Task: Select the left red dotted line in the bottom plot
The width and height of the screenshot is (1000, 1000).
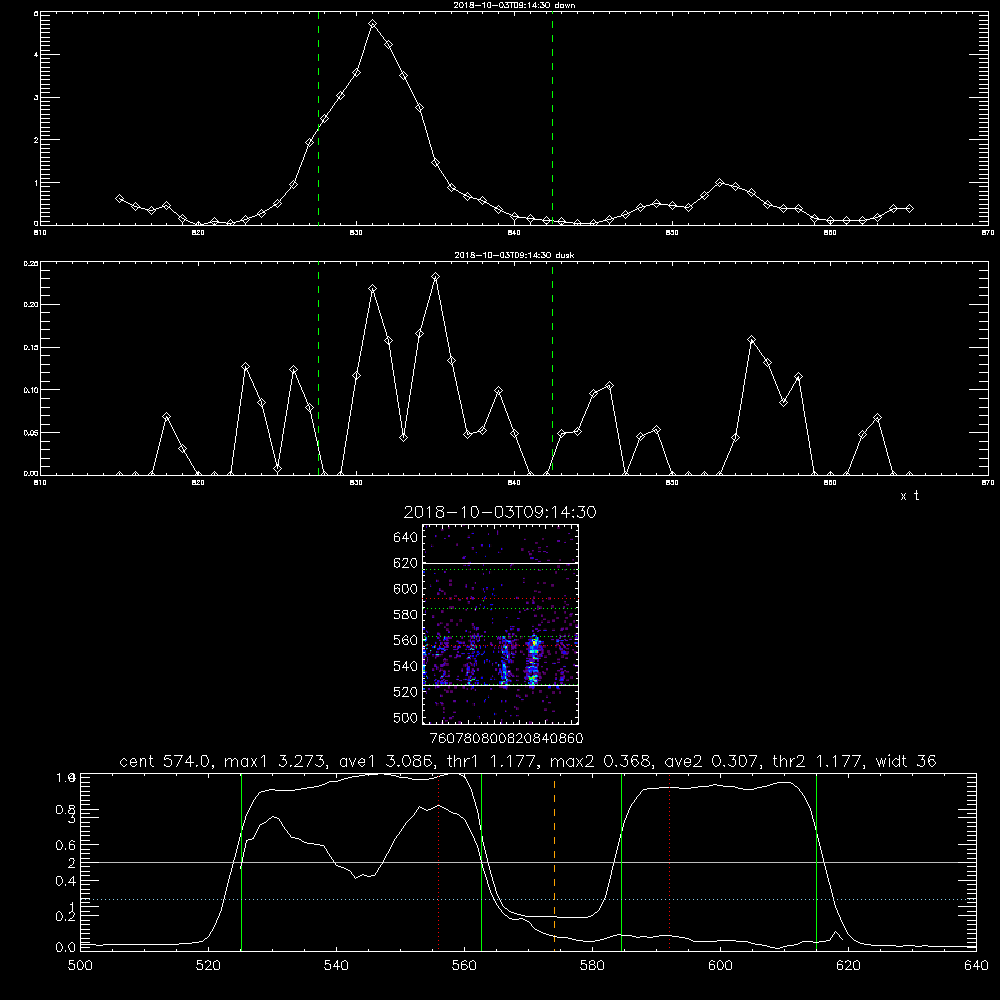Action: (438, 861)
